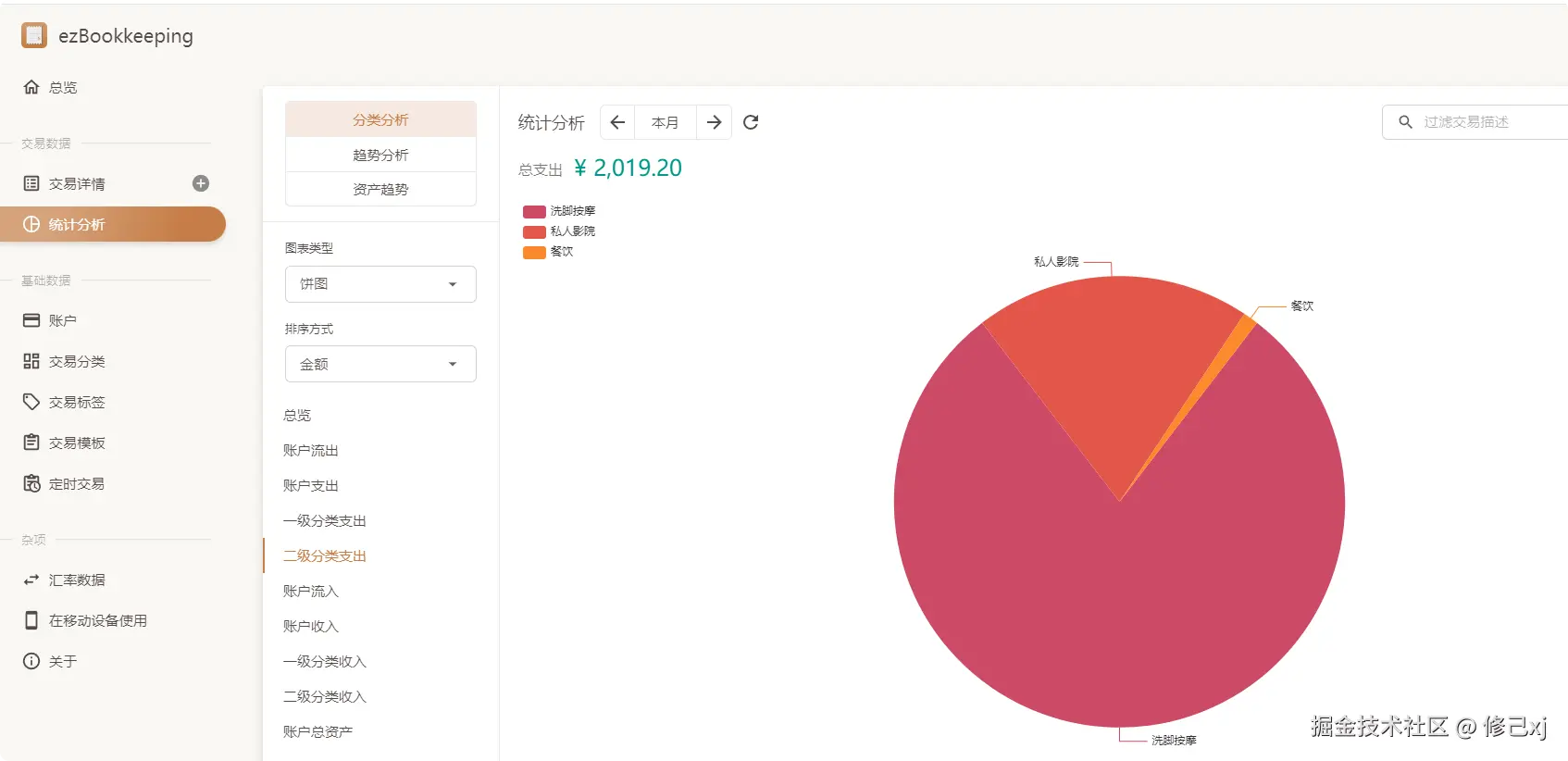Switch to the 趋势分析 tab

coord(380,155)
